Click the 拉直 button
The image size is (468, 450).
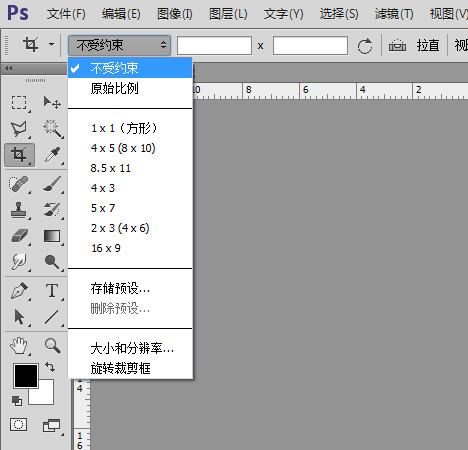pyautogui.click(x=428, y=45)
